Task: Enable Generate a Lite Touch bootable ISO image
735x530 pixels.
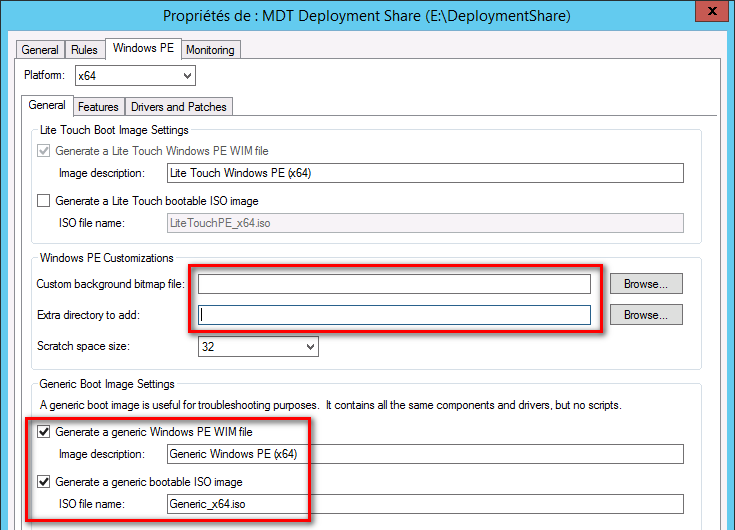Action: (43, 201)
